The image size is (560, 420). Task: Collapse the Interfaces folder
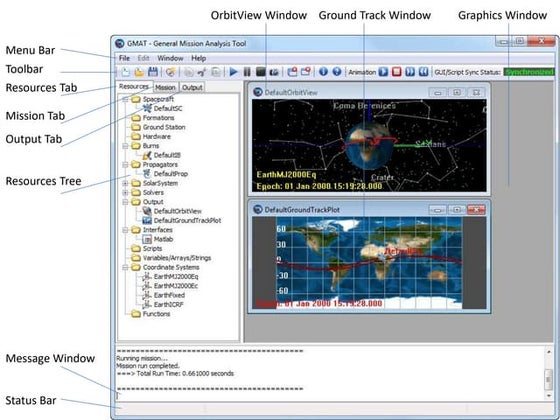(x=125, y=230)
